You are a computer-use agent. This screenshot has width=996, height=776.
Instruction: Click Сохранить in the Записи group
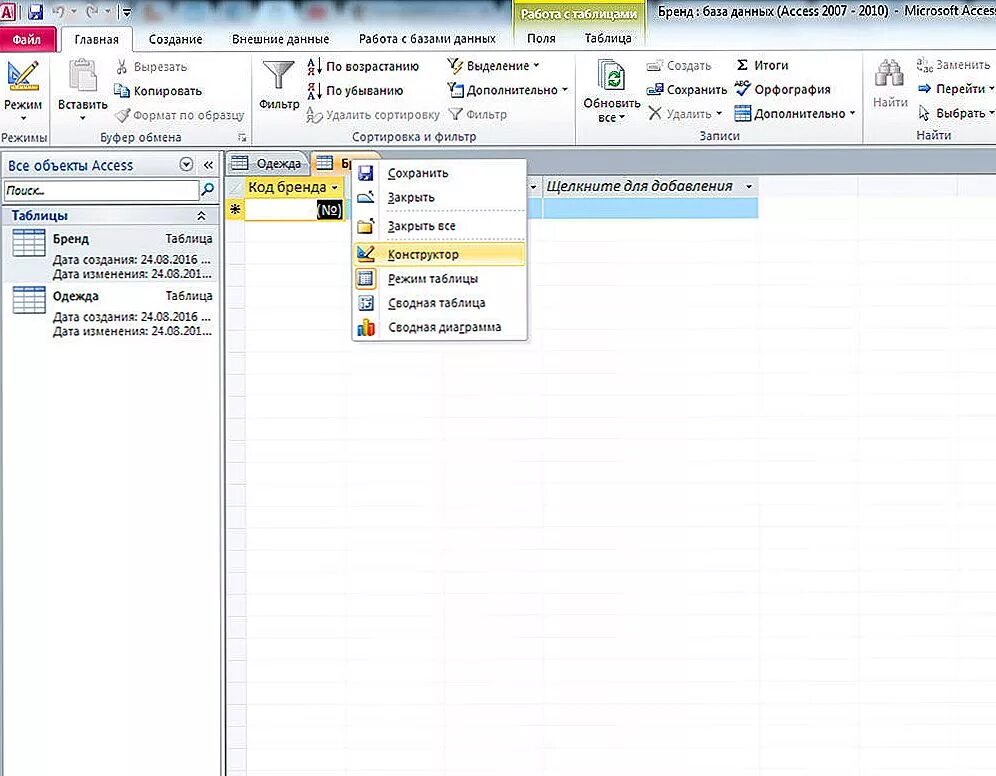pos(686,90)
